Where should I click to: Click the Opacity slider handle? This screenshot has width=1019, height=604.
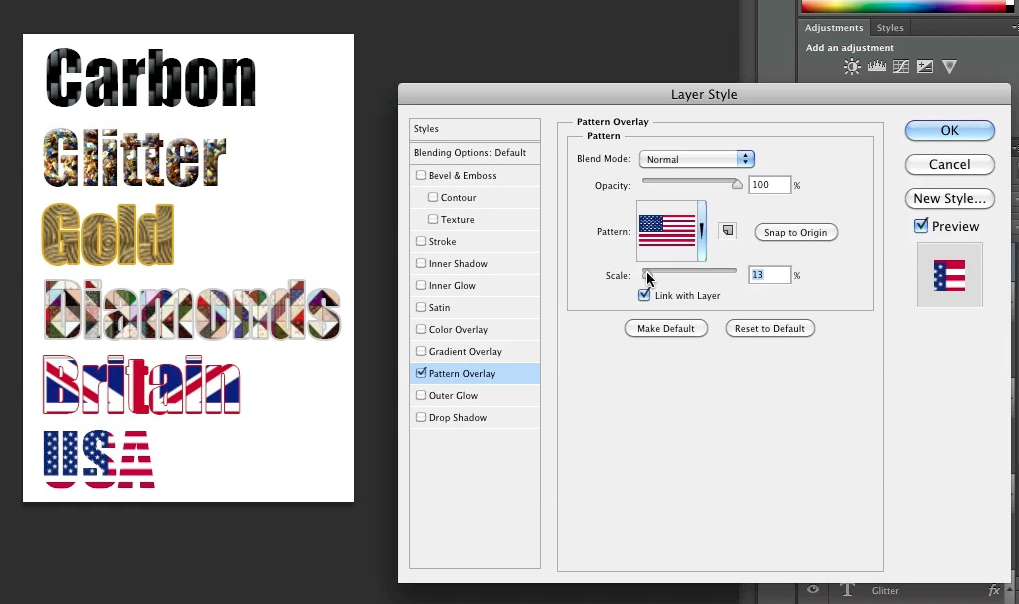pos(737,184)
